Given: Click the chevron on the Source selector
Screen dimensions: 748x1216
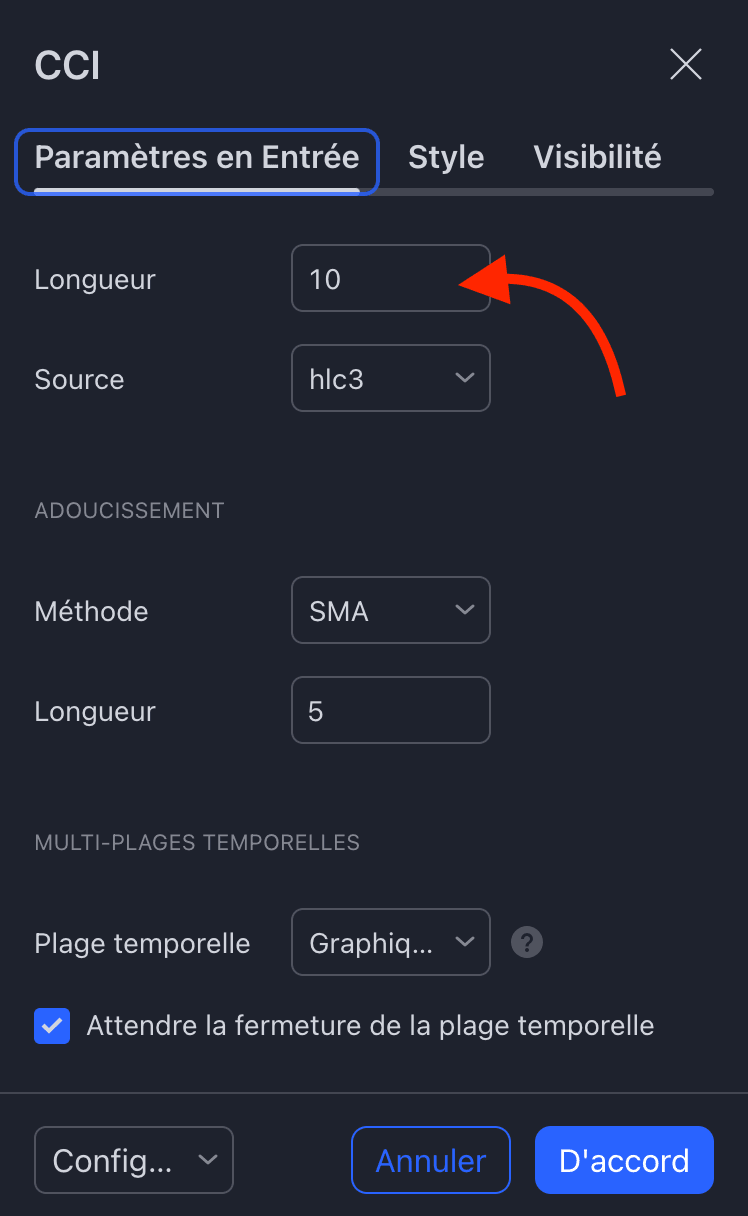Looking at the screenshot, I should (463, 378).
